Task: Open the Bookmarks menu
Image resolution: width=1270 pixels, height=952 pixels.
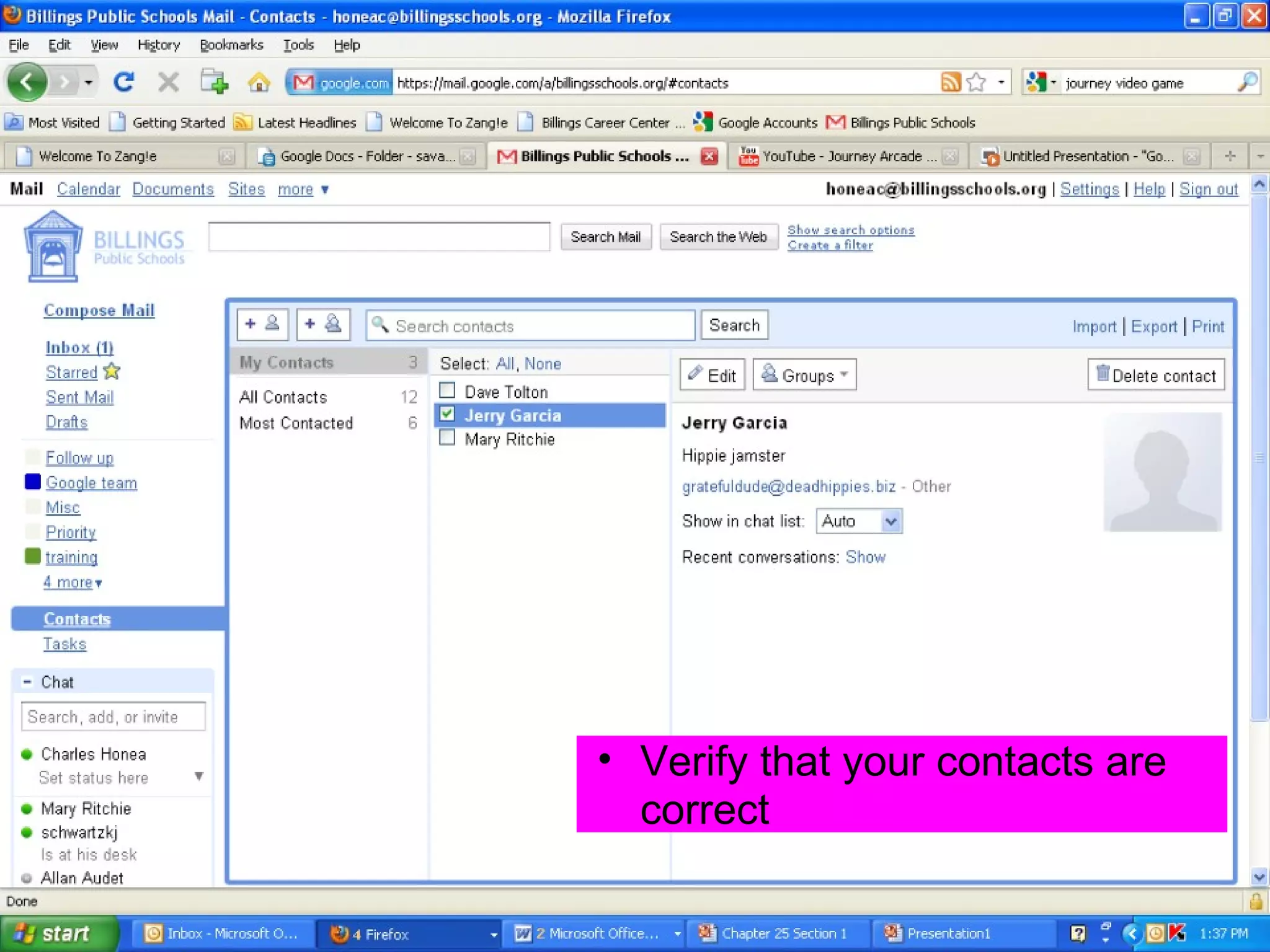Action: (231, 45)
